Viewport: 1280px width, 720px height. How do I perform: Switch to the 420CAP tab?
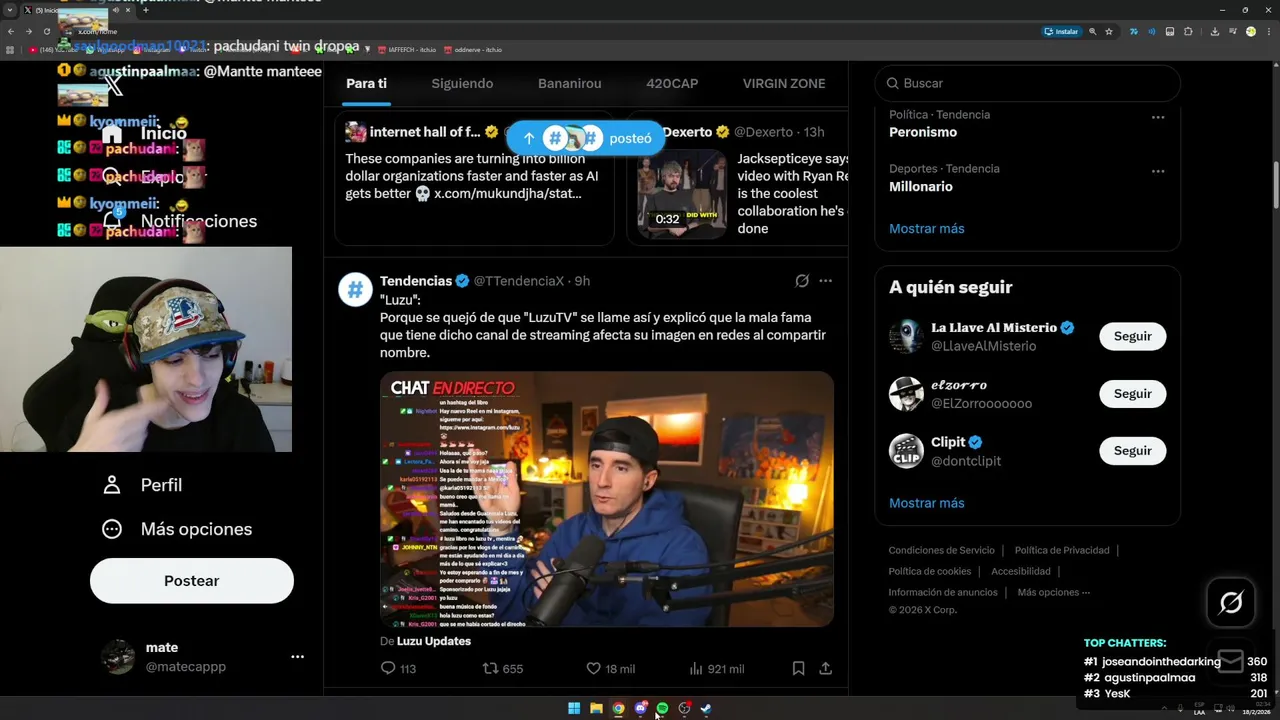(x=672, y=83)
